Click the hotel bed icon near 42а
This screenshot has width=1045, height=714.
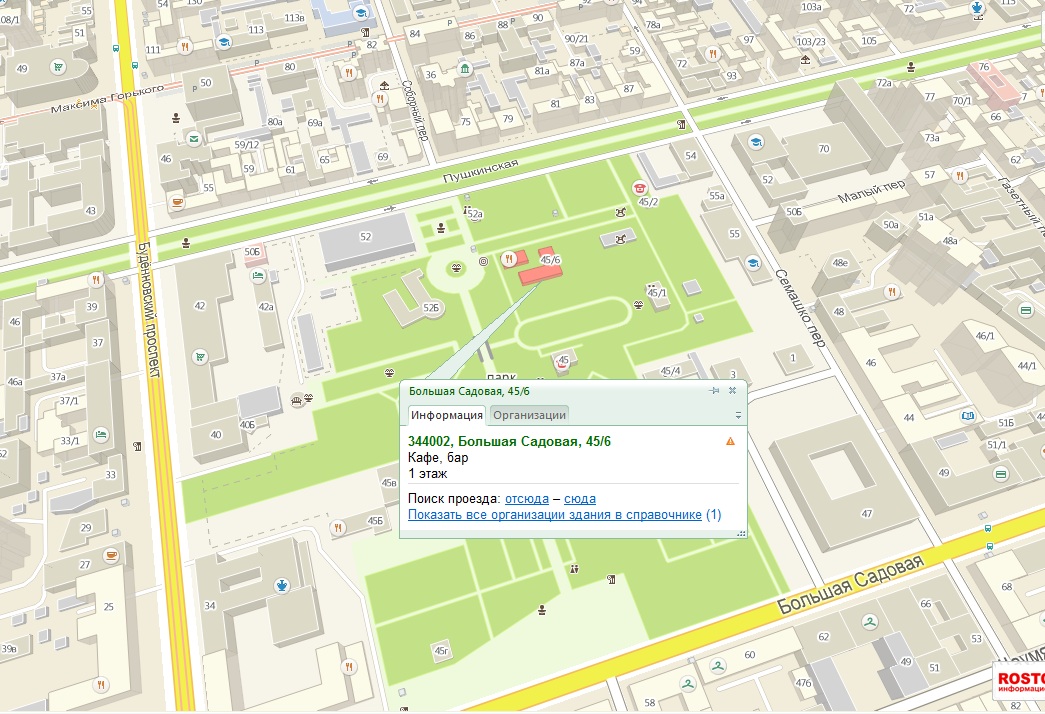tap(258, 276)
